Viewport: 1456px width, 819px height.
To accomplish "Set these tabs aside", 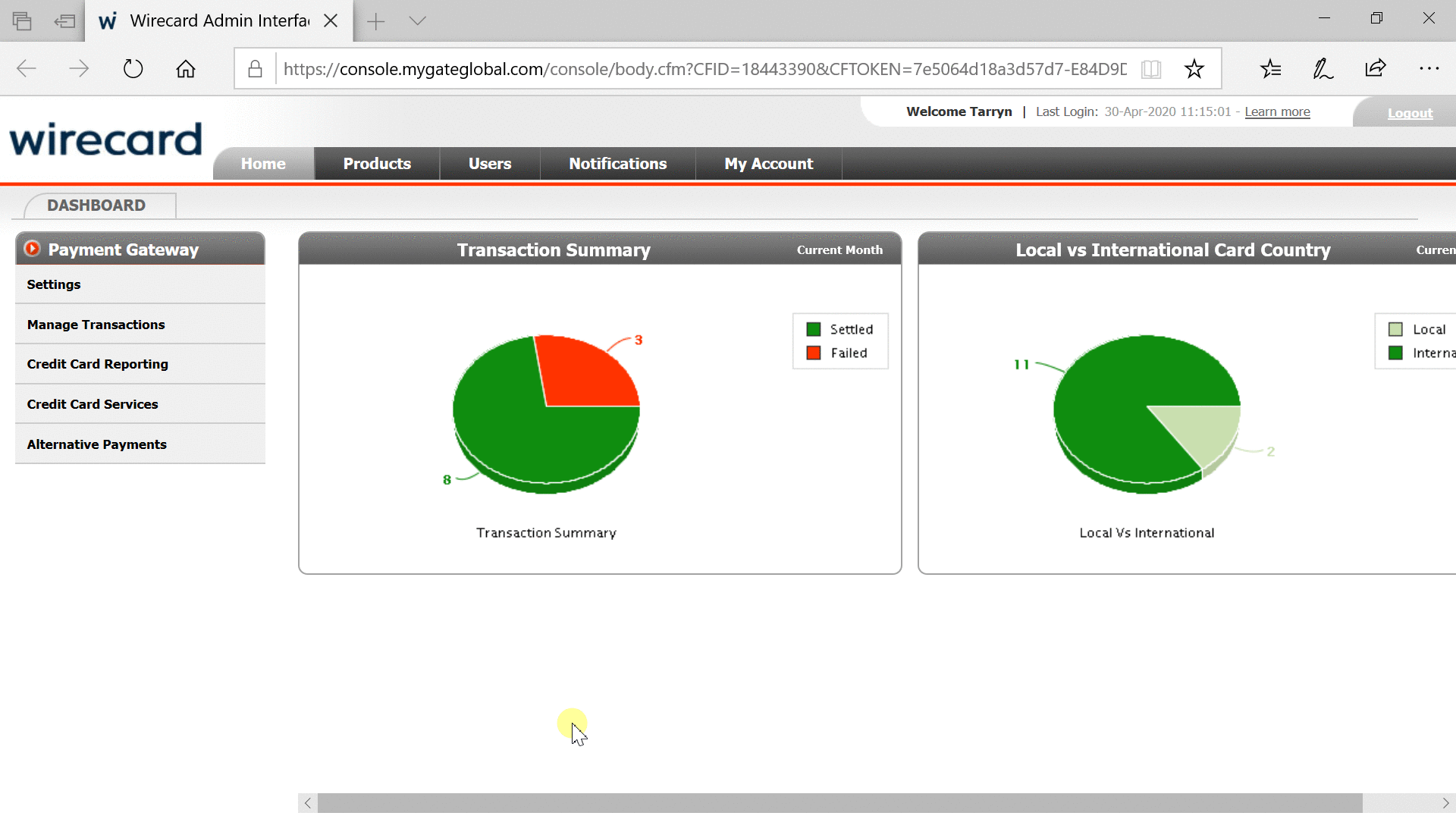I will click(x=65, y=20).
